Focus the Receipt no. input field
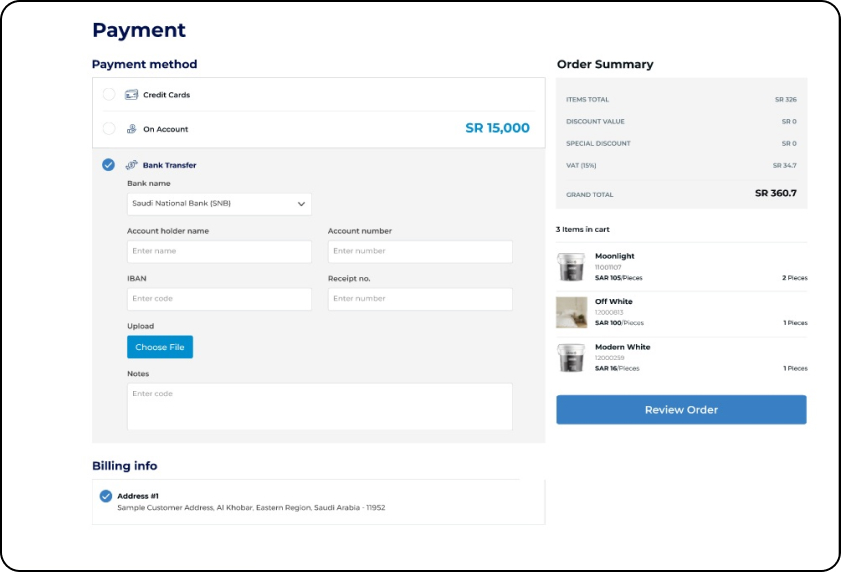The height and width of the screenshot is (572, 841). [x=420, y=299]
